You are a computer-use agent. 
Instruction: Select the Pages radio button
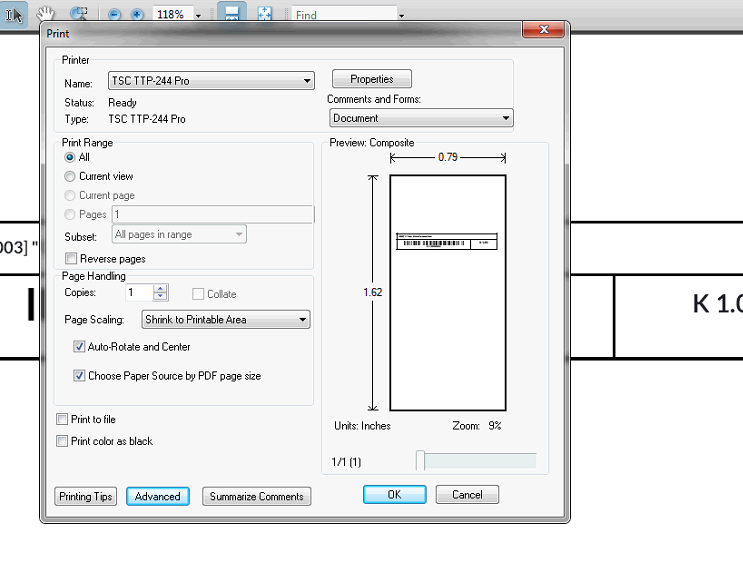click(x=70, y=214)
